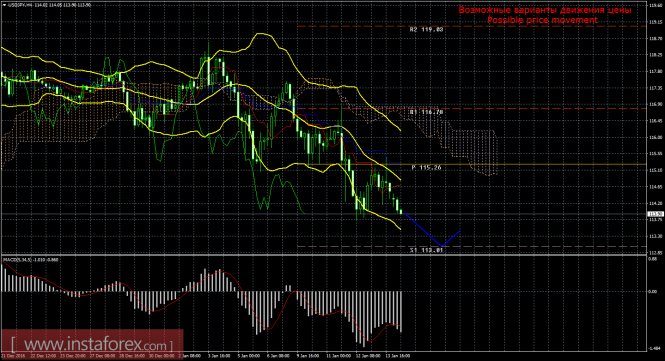Select the 116.00 price on the right scale
Image resolution: width=665 pixels, height=361 pixels.
click(656, 137)
